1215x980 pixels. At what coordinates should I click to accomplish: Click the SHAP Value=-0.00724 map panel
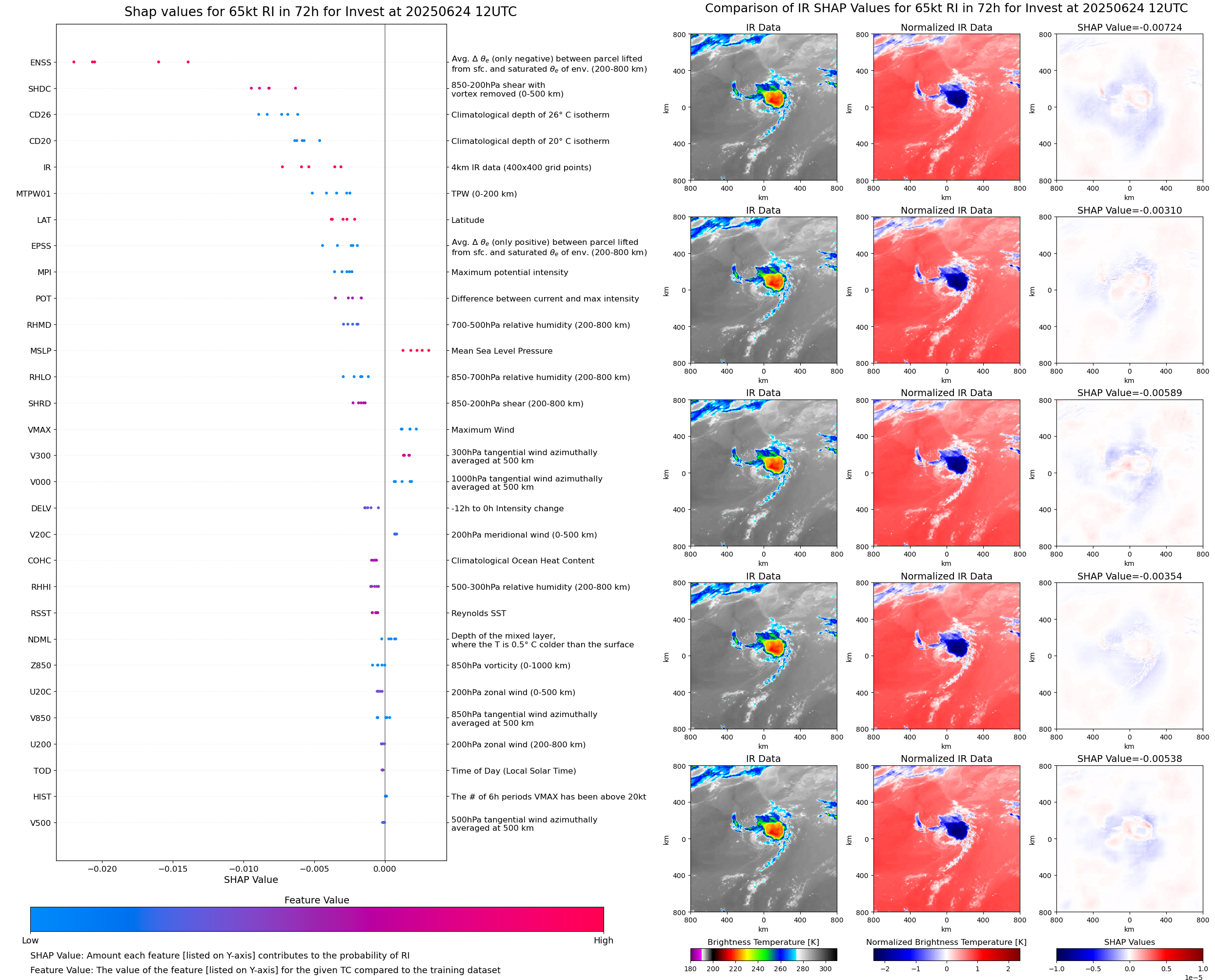tap(1129, 107)
